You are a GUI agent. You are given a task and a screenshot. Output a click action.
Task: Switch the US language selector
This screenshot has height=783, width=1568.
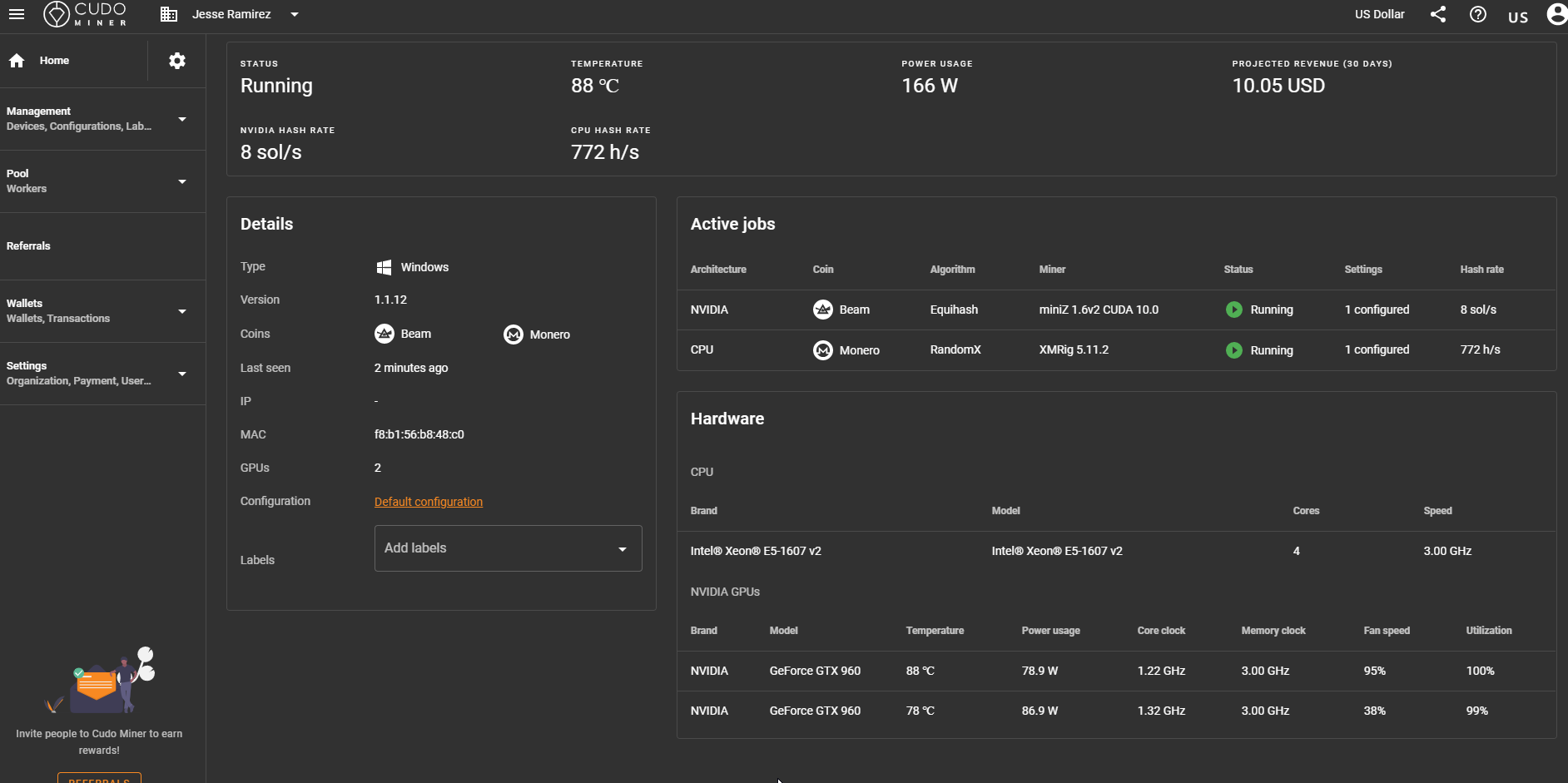pyautogui.click(x=1518, y=17)
